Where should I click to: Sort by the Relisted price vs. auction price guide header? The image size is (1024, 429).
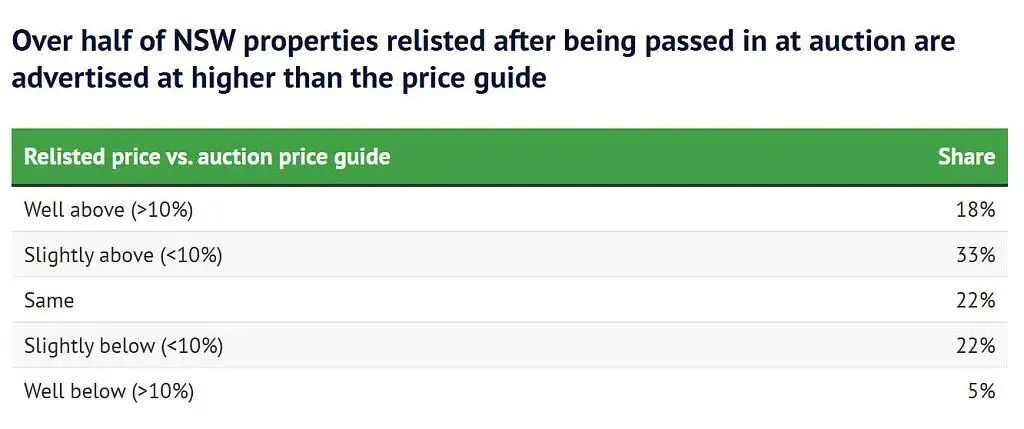[x=207, y=157]
